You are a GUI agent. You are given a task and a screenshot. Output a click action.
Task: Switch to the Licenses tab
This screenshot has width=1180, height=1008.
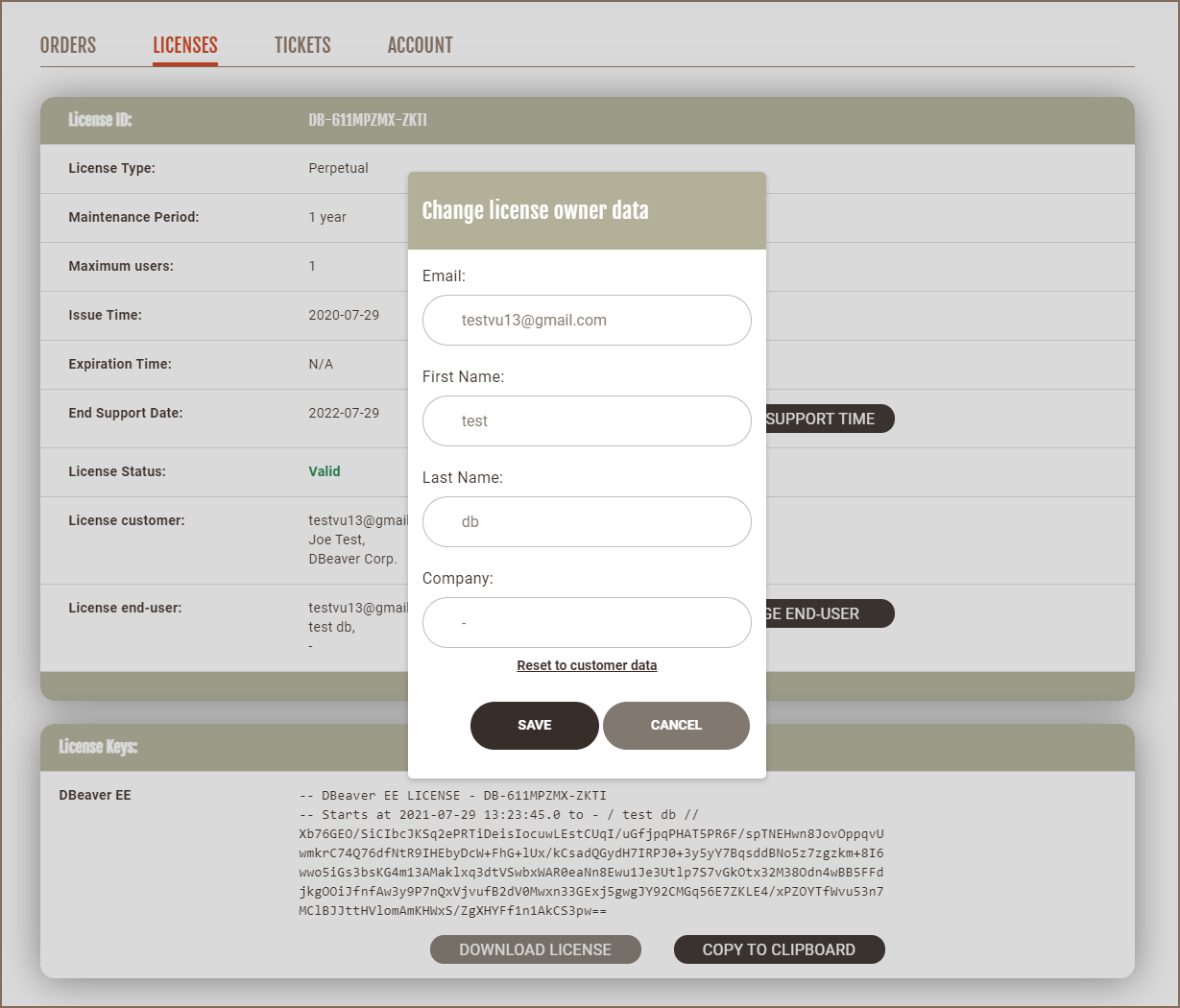185,45
